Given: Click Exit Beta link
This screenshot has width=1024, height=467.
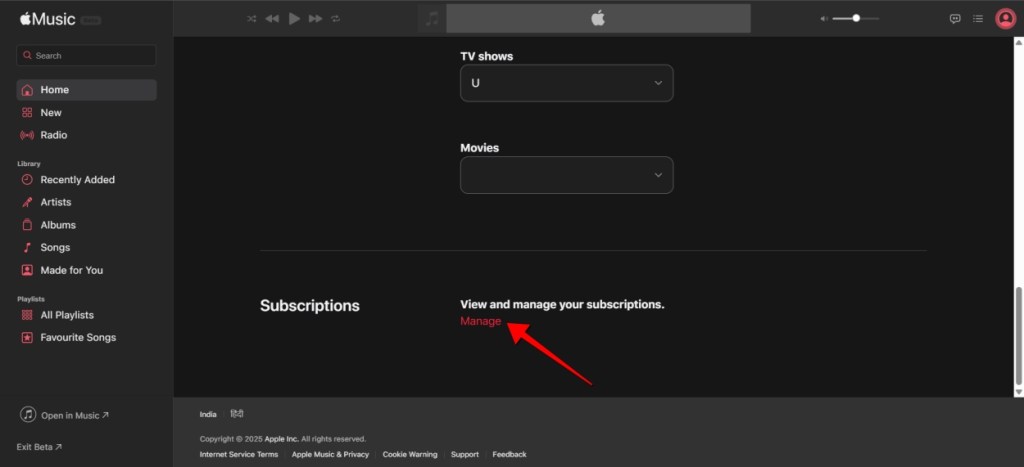Looking at the screenshot, I should 39,447.
